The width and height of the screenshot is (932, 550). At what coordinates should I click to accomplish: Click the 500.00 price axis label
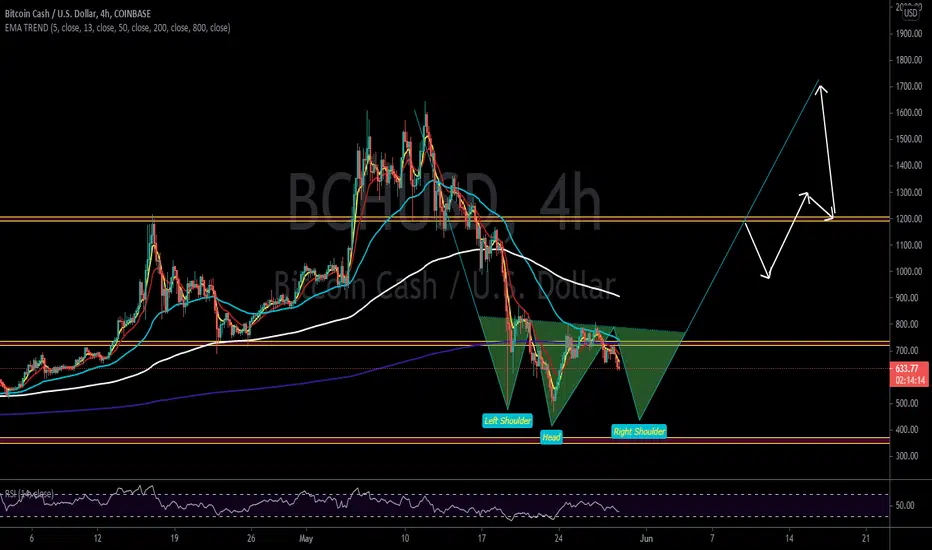pos(908,404)
